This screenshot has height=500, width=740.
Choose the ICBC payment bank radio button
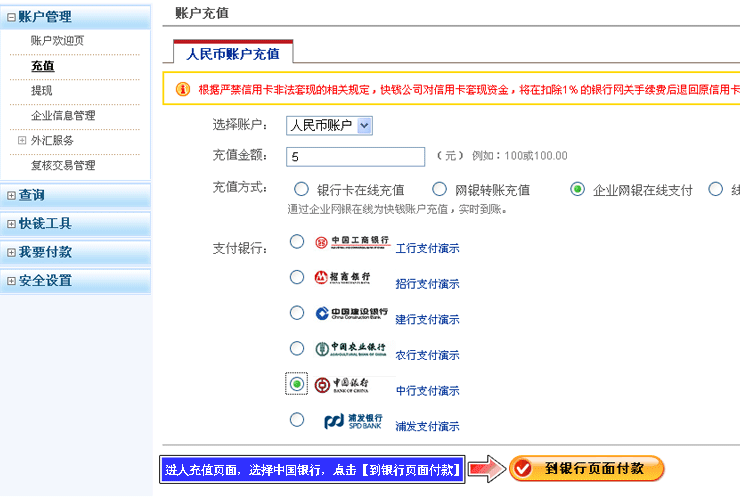pos(297,242)
